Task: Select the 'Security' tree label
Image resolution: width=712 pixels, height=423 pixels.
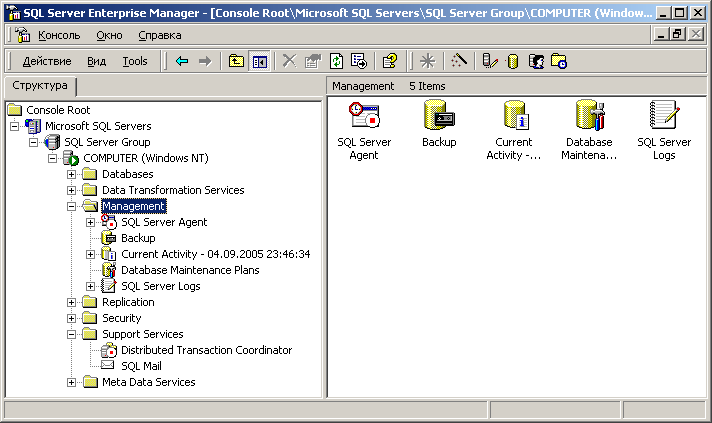Action: (122, 318)
